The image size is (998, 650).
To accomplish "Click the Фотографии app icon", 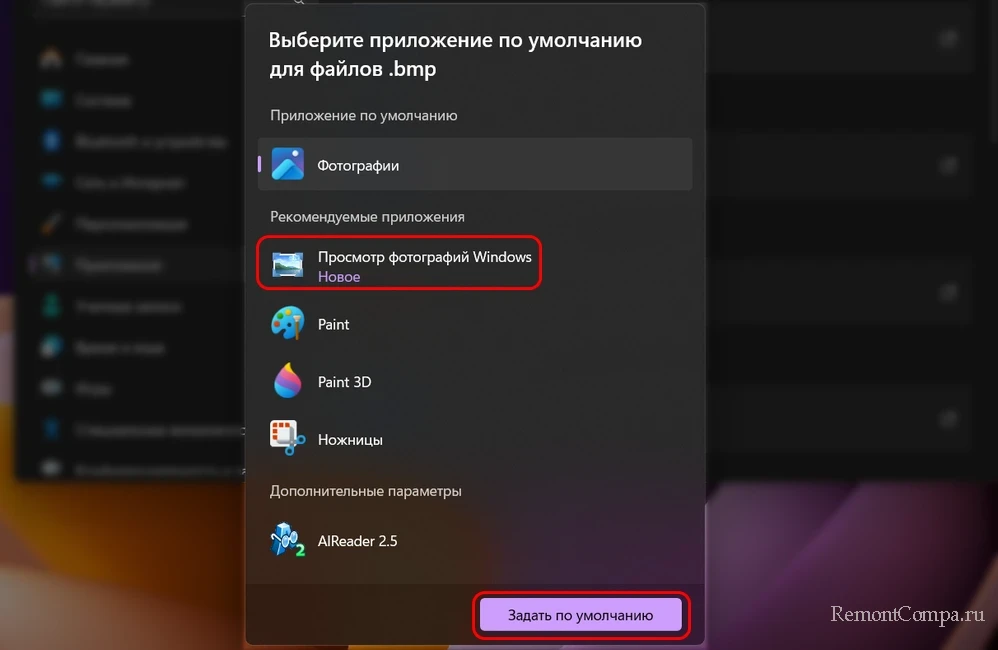I will click(x=288, y=164).
